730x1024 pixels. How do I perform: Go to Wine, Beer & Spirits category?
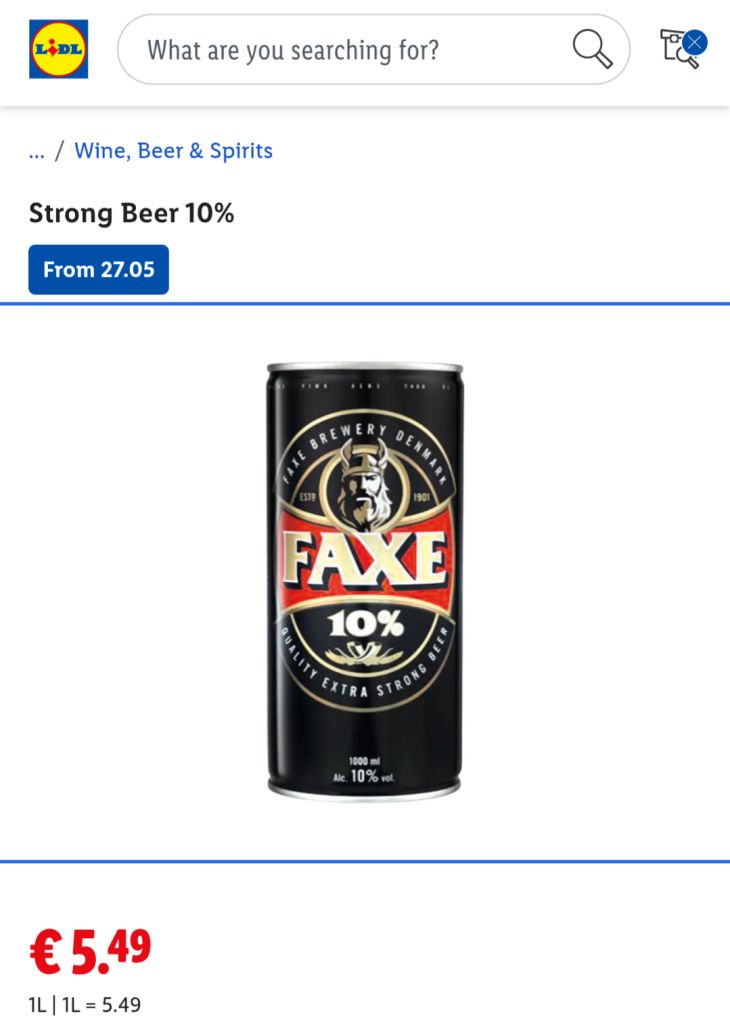[174, 151]
